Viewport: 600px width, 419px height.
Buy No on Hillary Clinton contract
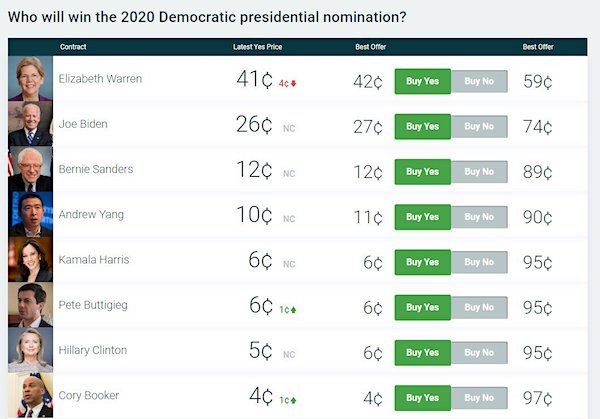coord(479,352)
